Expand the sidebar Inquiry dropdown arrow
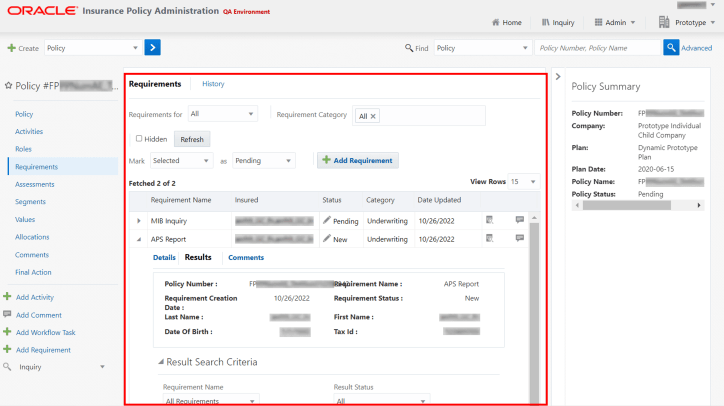Viewport: 724px width, 406px height. point(102,367)
